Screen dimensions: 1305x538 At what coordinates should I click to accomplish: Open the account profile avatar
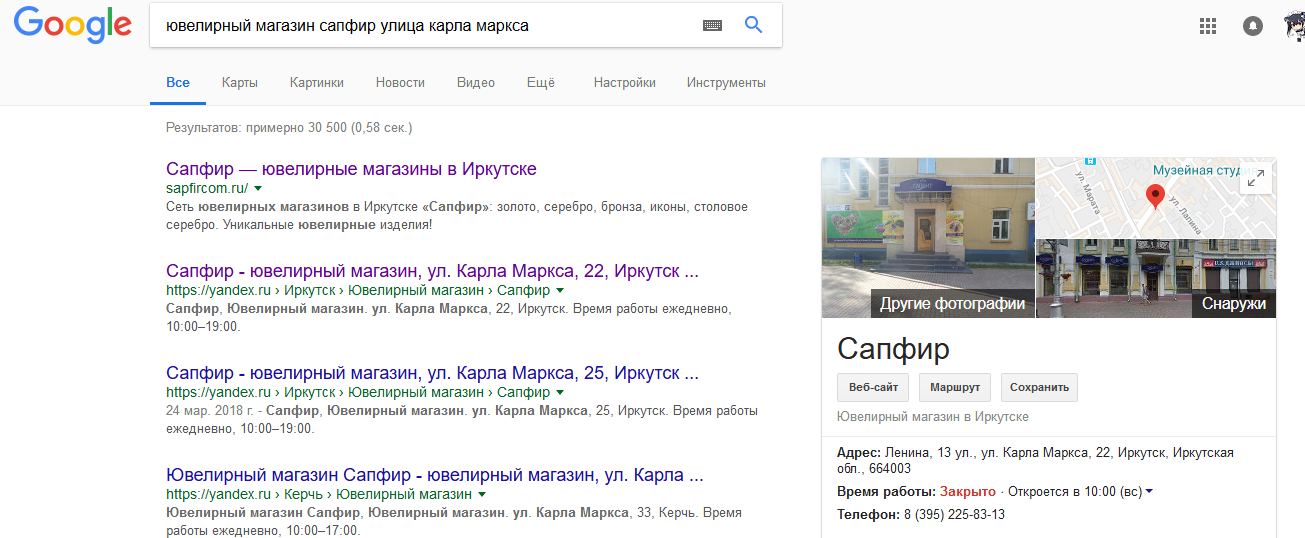pyautogui.click(x=1294, y=26)
